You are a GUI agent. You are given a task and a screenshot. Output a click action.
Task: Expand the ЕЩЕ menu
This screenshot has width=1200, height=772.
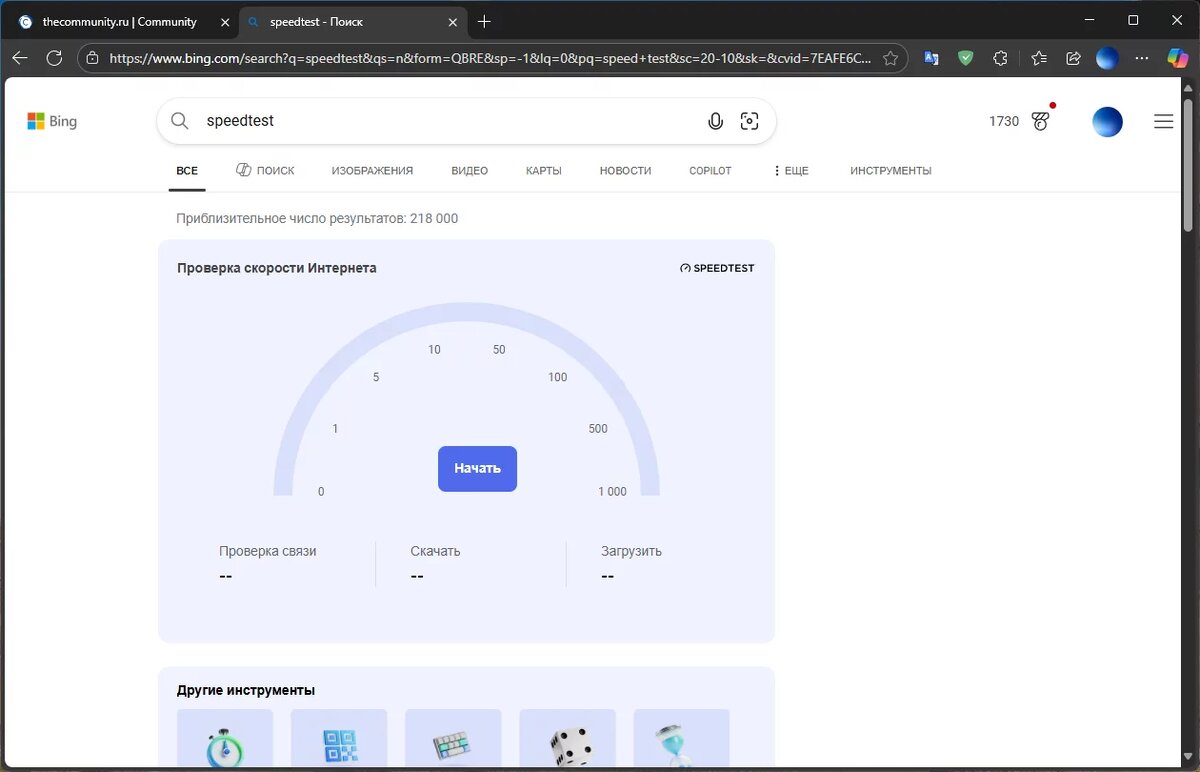coord(791,171)
